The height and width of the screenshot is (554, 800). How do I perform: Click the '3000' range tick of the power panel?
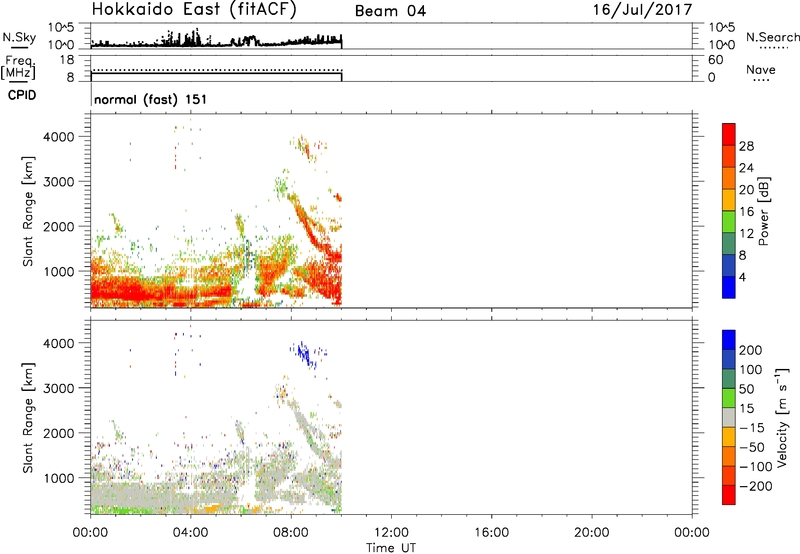click(x=58, y=182)
